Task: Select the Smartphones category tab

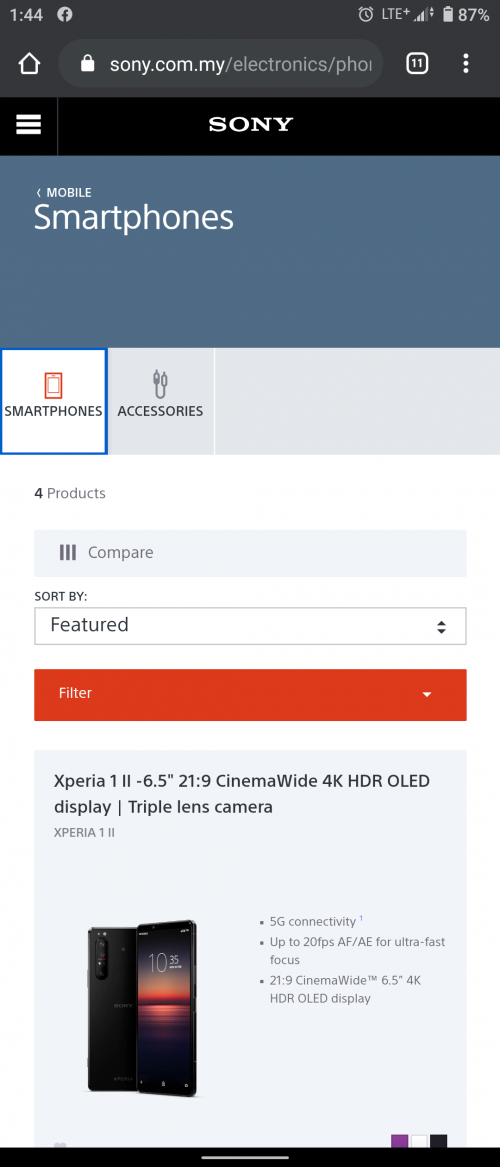Action: click(x=54, y=401)
